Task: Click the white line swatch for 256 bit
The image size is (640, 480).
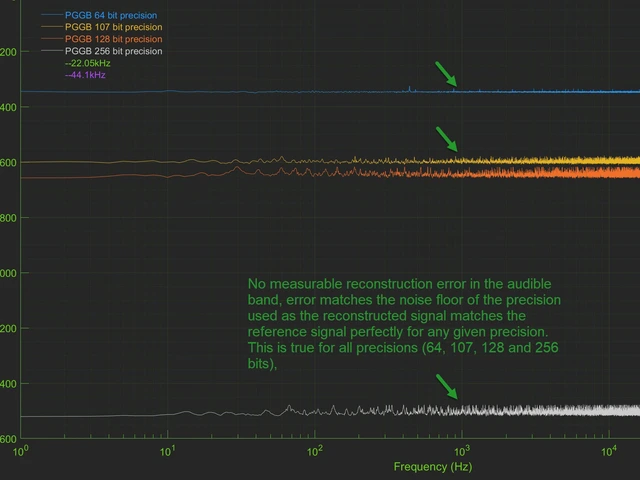Action: pyautogui.click(x=52, y=51)
